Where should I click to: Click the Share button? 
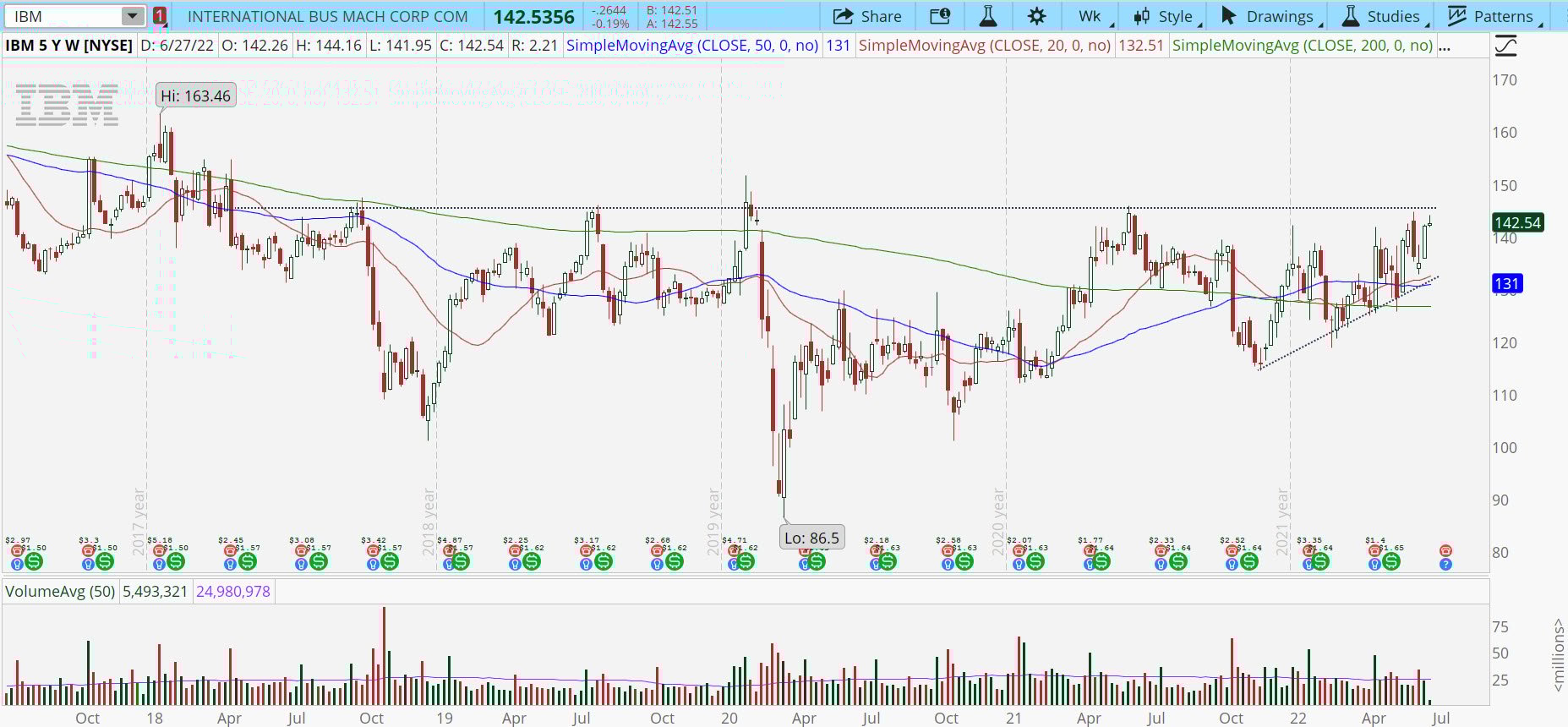coord(867,16)
